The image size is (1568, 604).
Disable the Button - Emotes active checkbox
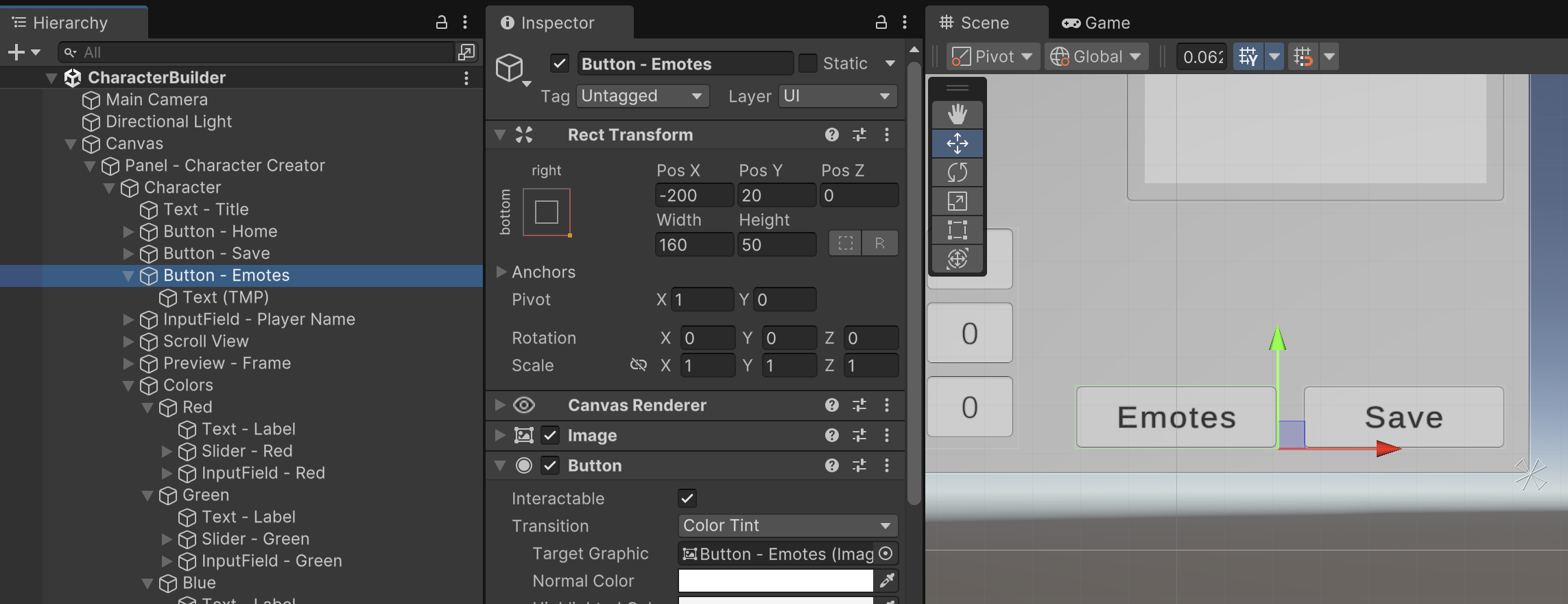click(x=560, y=64)
